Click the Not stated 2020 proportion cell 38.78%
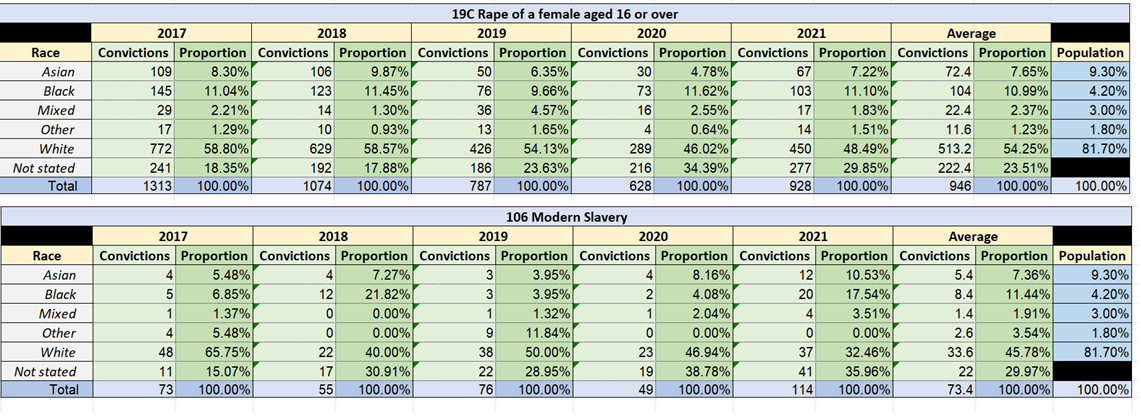 tap(694, 371)
